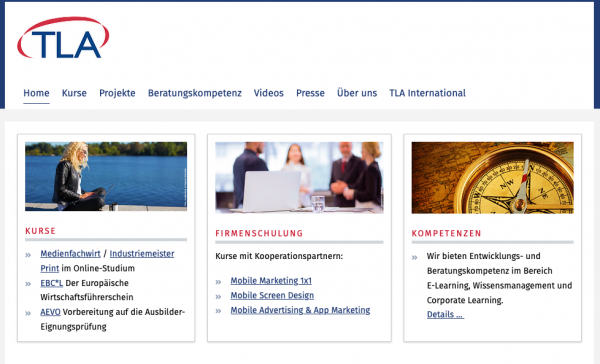This screenshot has width=600, height=364.
Task: Open Mobile Marketing 1x1 course
Action: click(271, 281)
